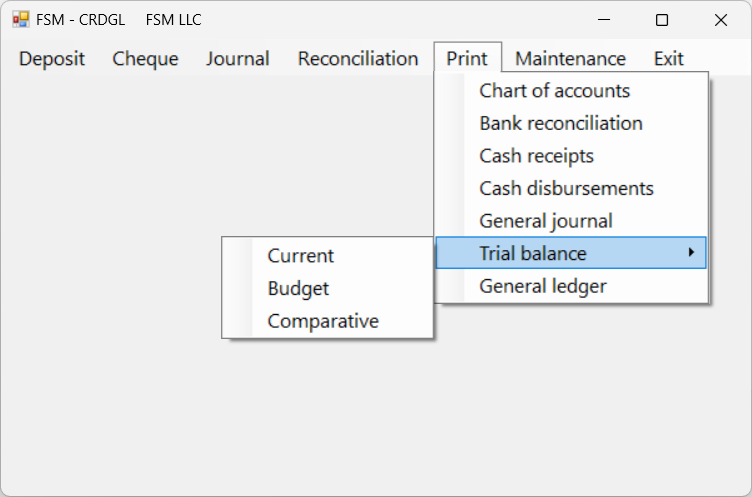Screen dimensions: 752x497
Task: Print the General journal
Action: pos(545,221)
